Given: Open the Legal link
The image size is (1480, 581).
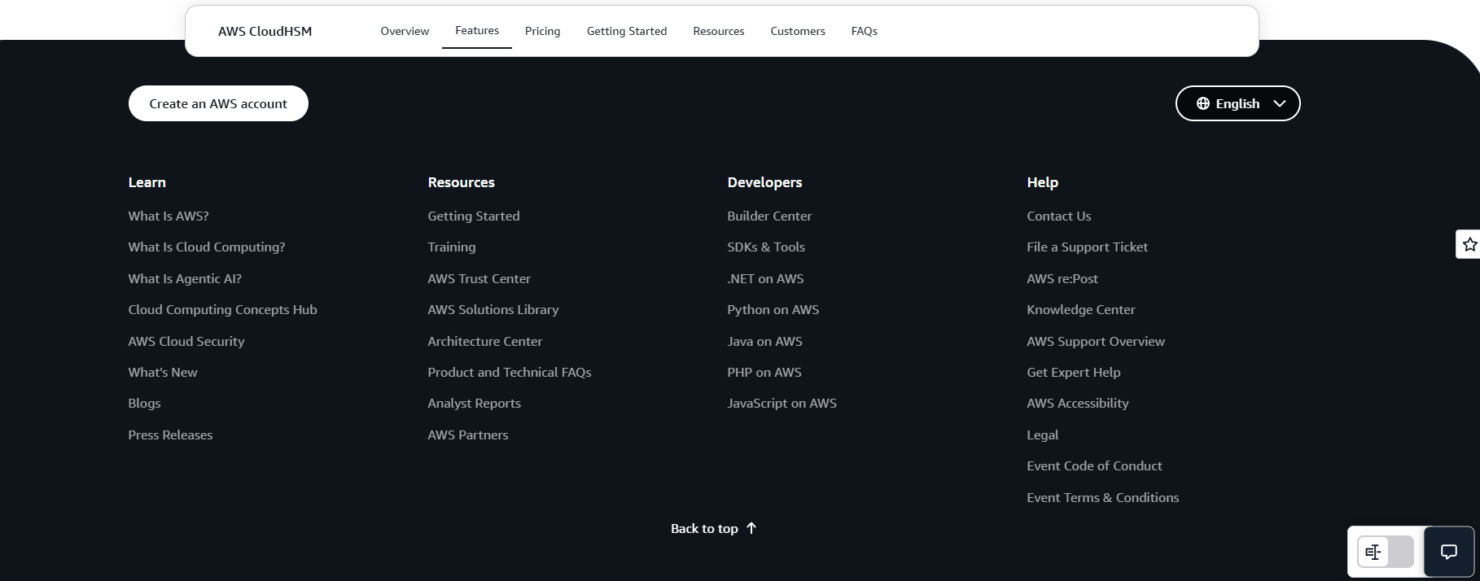Looking at the screenshot, I should 1043,435.
